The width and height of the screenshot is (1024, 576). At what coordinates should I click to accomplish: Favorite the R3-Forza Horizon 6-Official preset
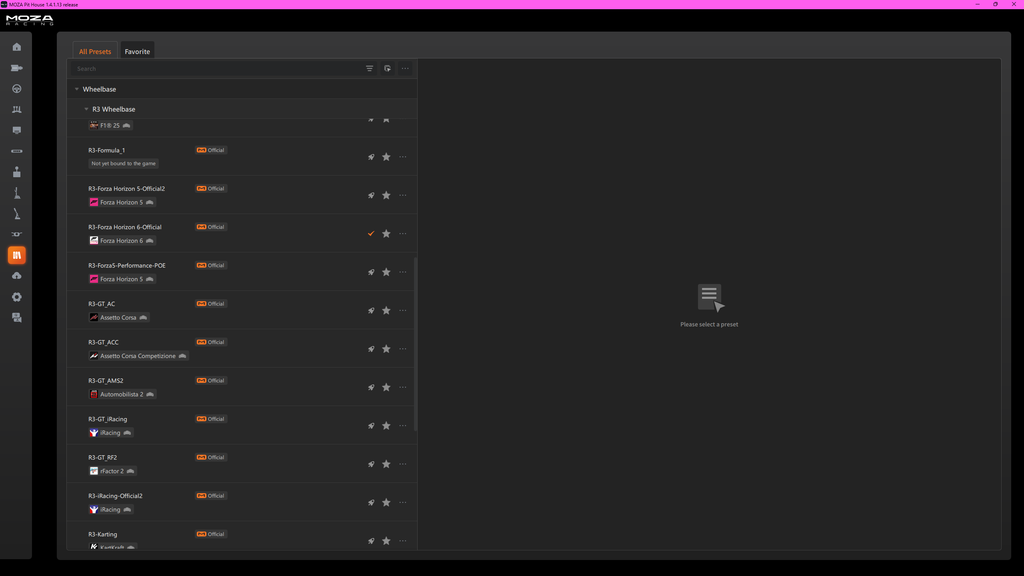tap(386, 234)
